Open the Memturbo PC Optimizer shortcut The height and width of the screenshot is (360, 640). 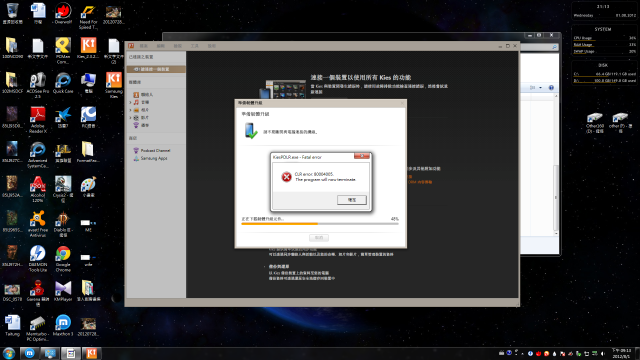click(x=38, y=328)
